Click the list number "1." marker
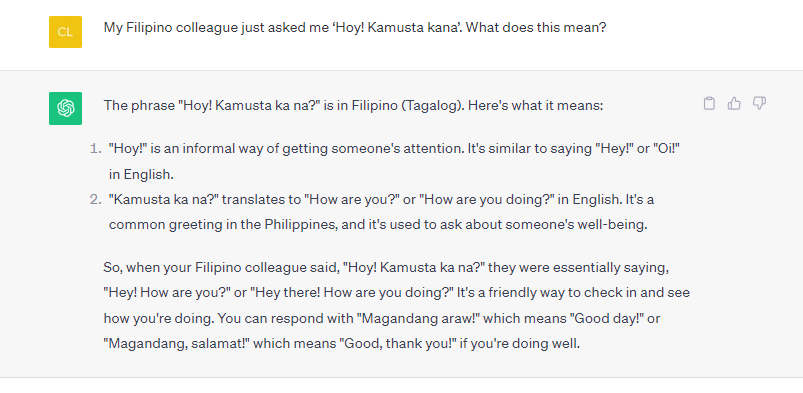803x393 pixels. tap(96, 149)
